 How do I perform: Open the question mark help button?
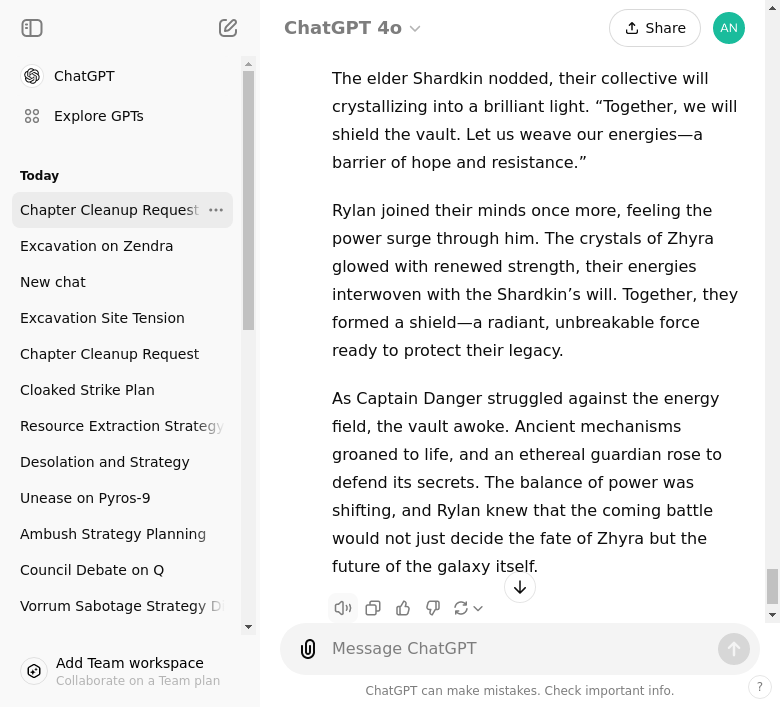tap(760, 687)
